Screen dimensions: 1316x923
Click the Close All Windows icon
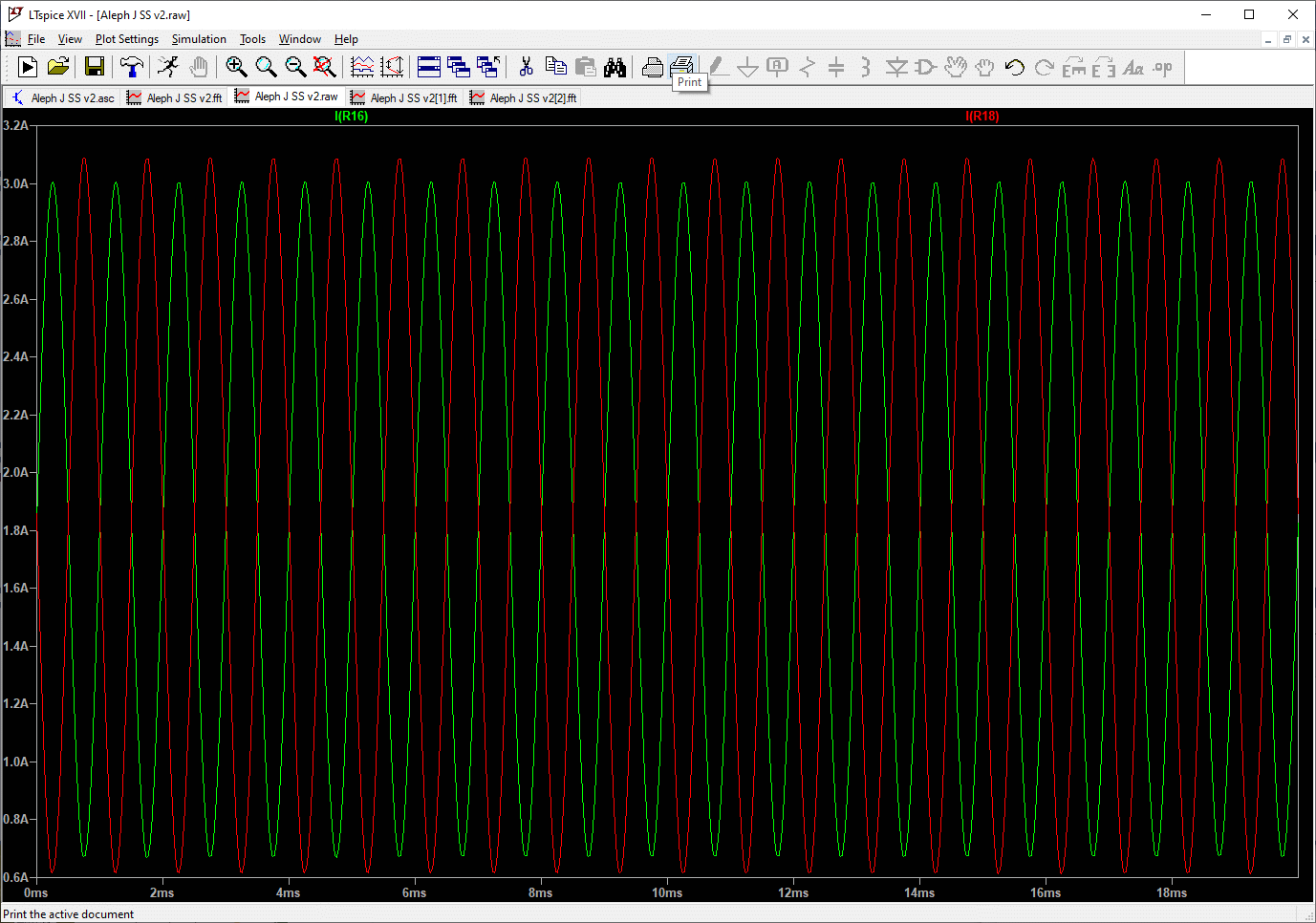[x=488, y=67]
